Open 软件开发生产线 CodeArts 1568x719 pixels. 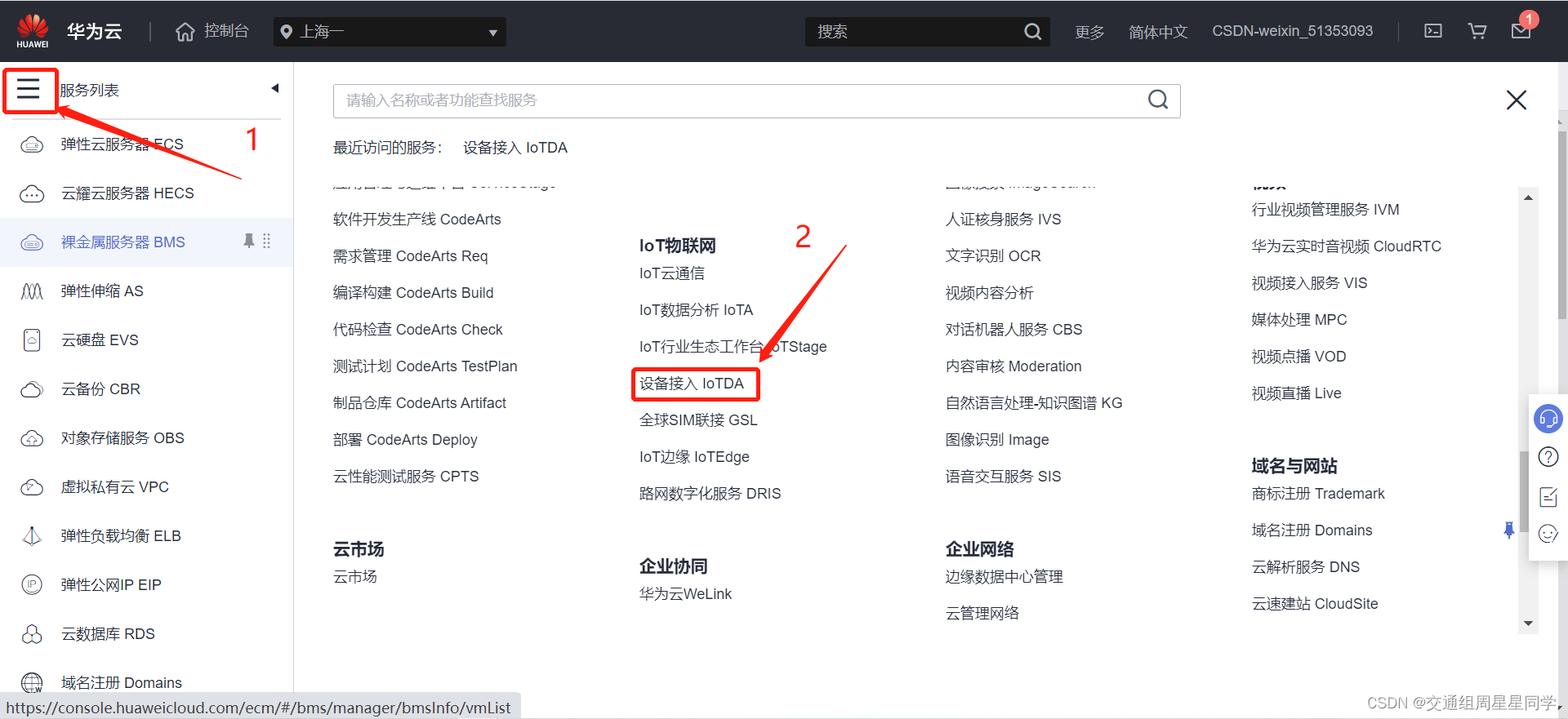pyautogui.click(x=417, y=220)
